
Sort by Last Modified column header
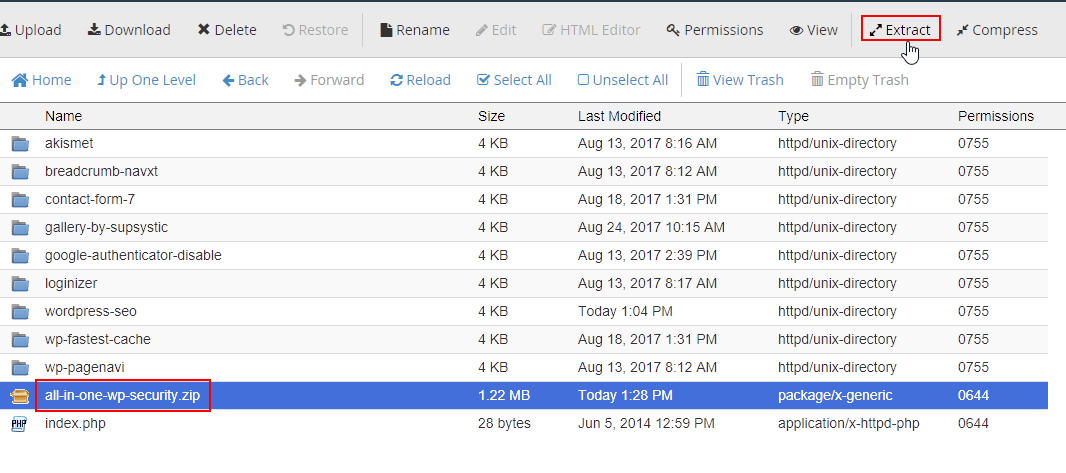click(x=619, y=116)
